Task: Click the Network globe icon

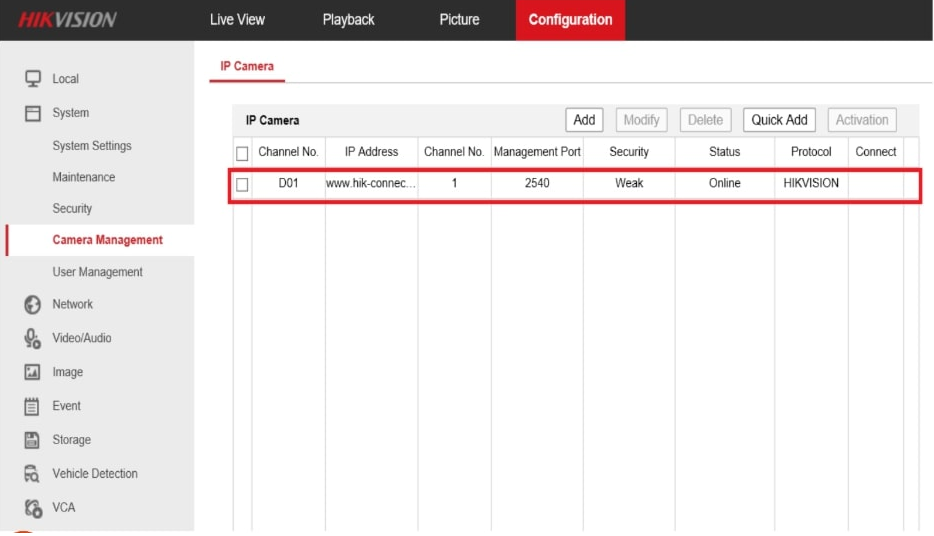Action: pos(32,304)
